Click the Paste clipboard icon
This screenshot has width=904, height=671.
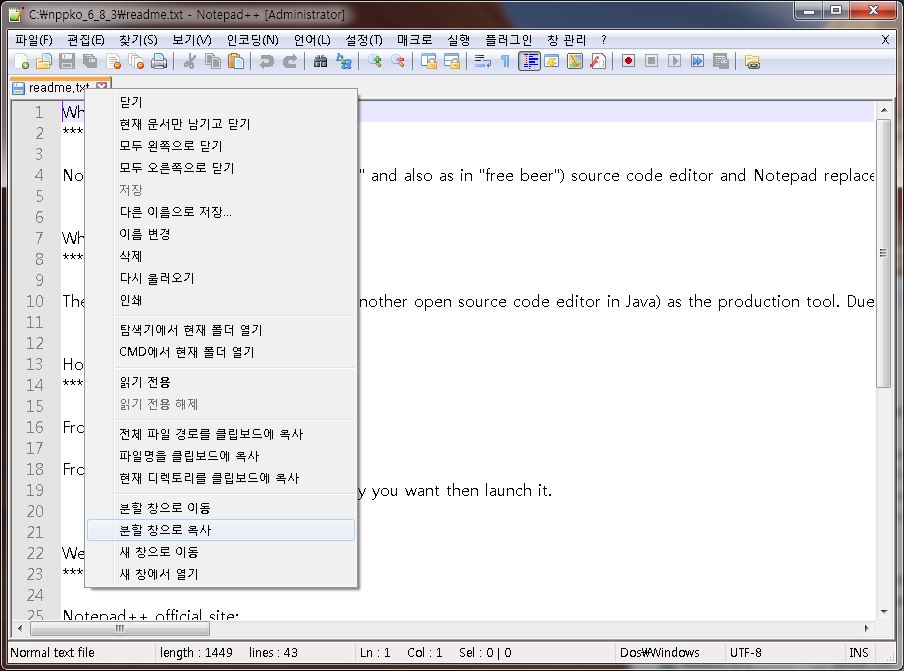coord(236,61)
